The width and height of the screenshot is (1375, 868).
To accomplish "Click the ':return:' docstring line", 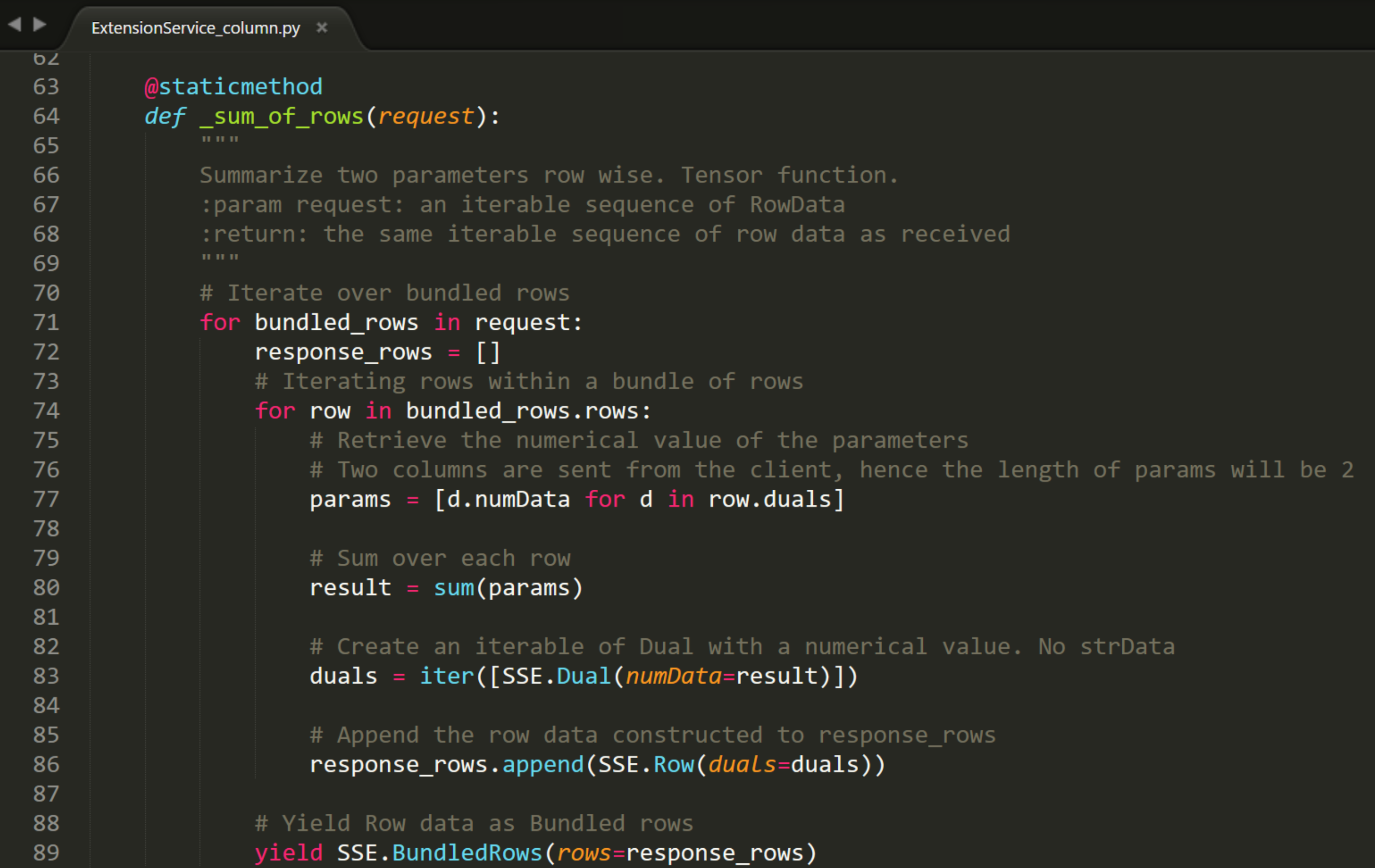I will tap(605, 234).
